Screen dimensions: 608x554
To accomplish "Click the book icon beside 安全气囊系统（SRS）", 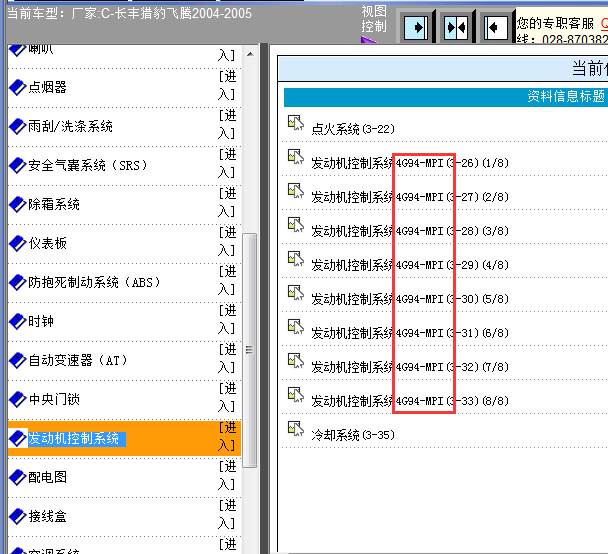I will [x=17, y=166].
